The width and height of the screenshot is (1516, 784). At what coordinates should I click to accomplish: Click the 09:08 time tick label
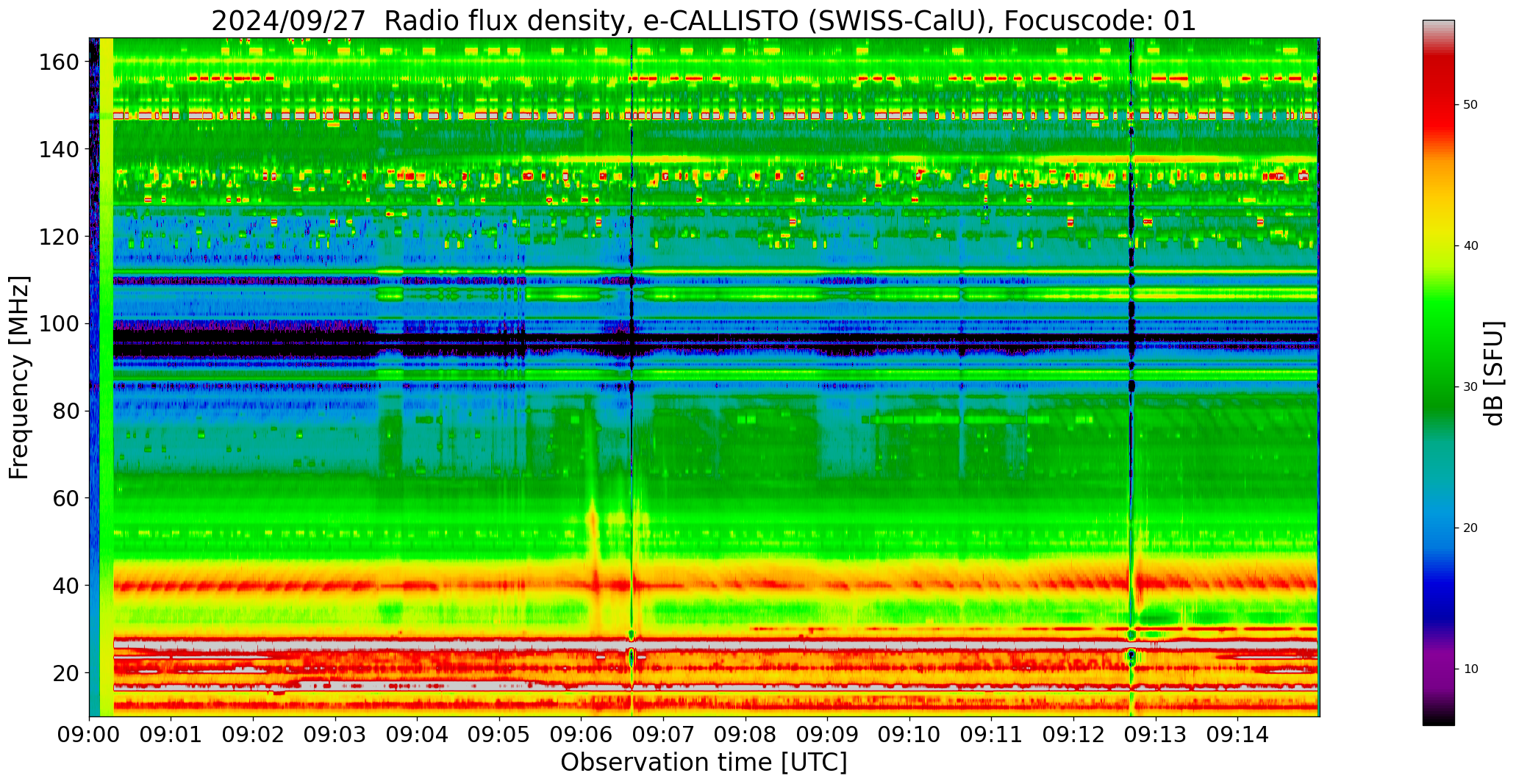tap(746, 733)
